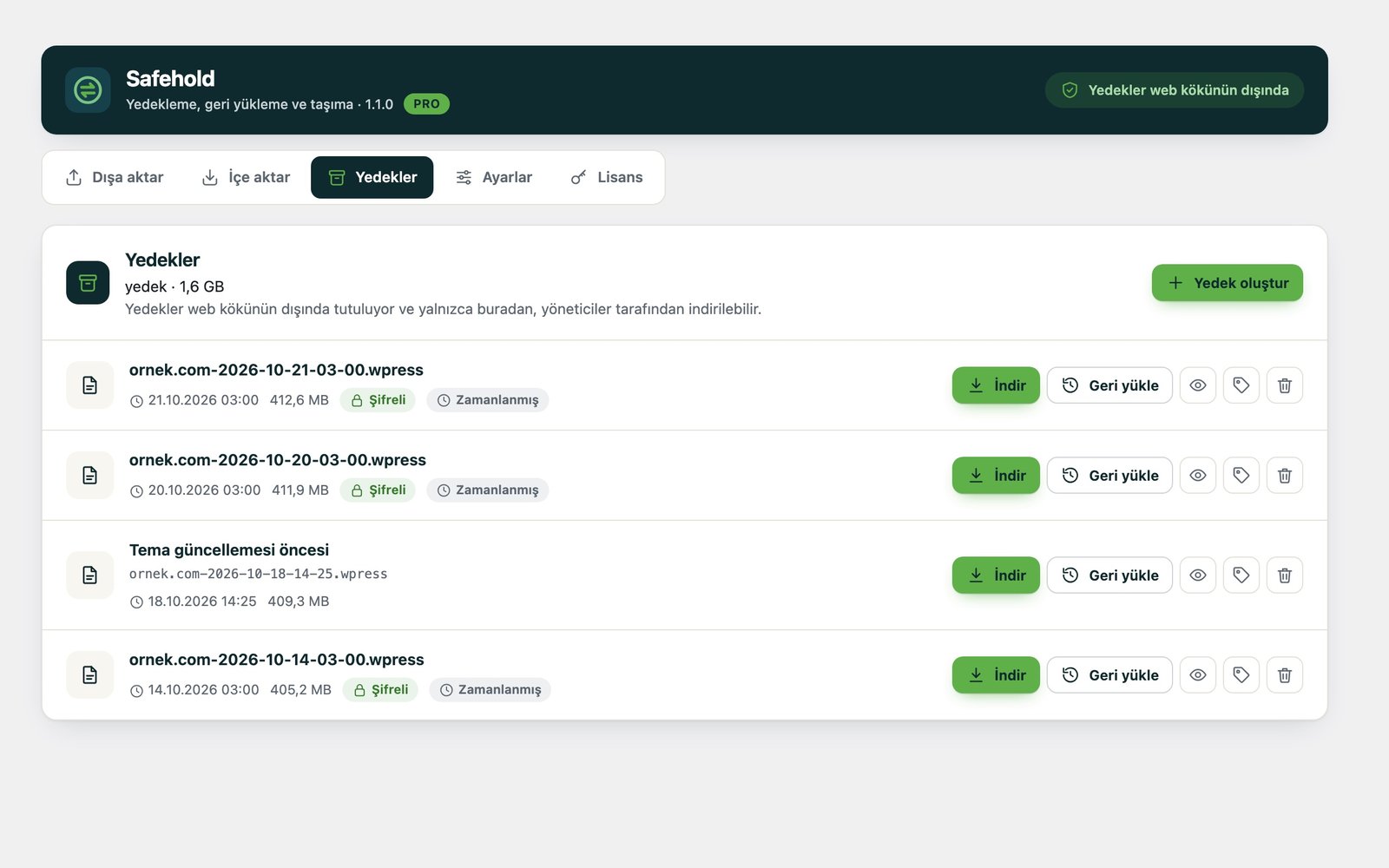Click file icon of ornek.com-2026-10-21-03-00.wpress

90,385
